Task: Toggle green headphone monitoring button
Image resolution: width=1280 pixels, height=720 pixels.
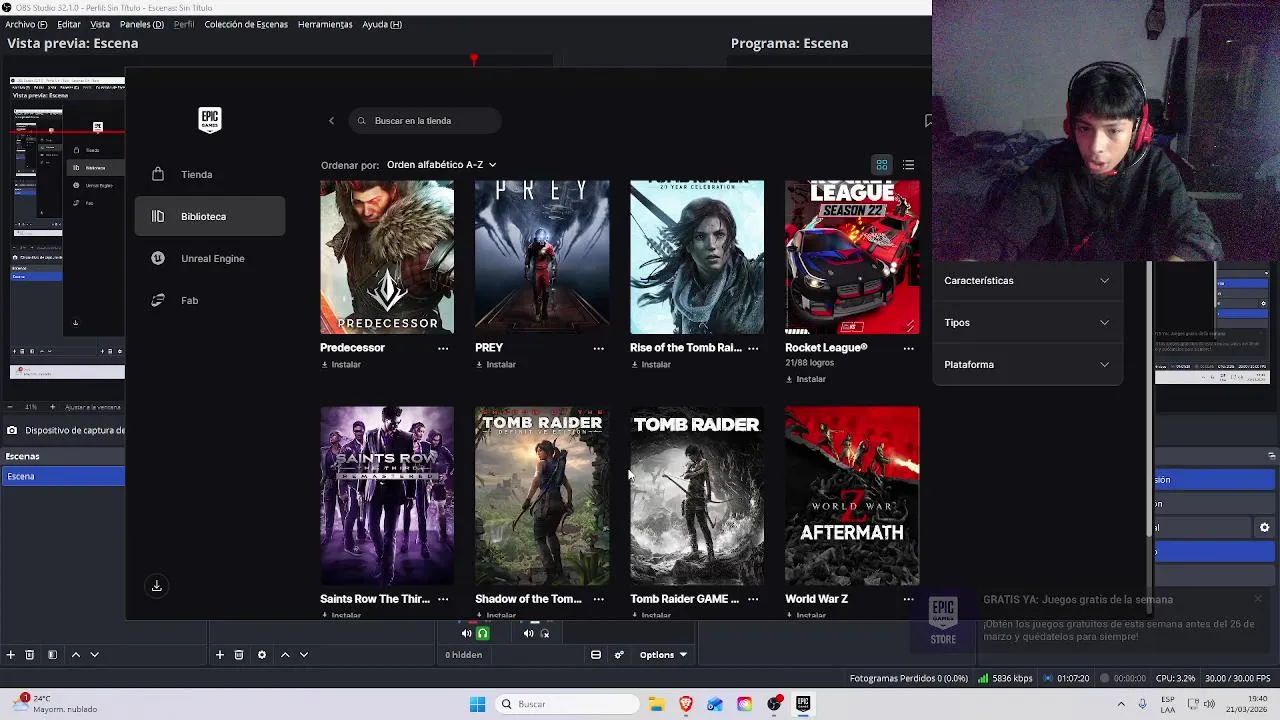Action: [x=483, y=633]
